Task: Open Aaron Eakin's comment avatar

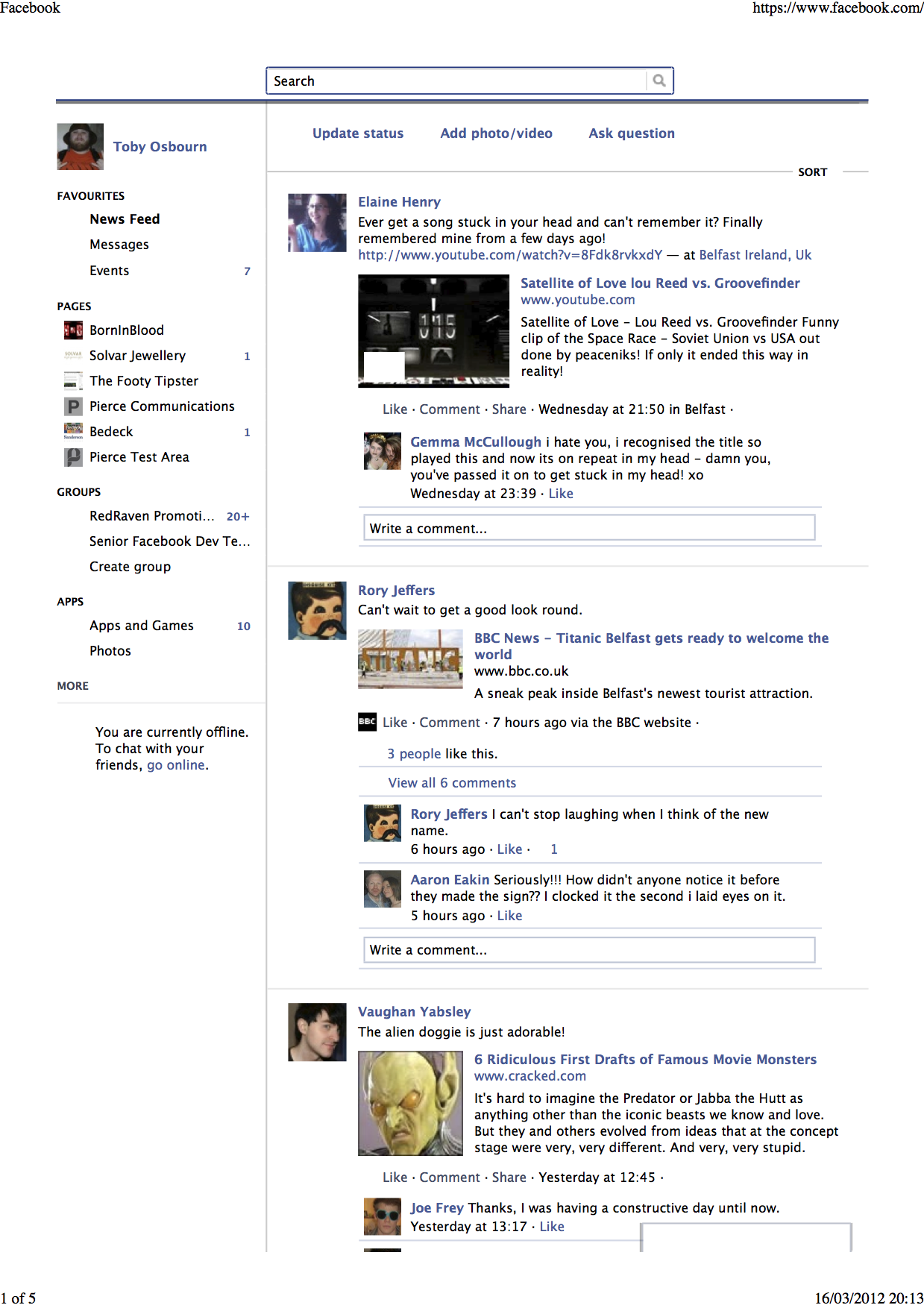Action: pyautogui.click(x=383, y=889)
